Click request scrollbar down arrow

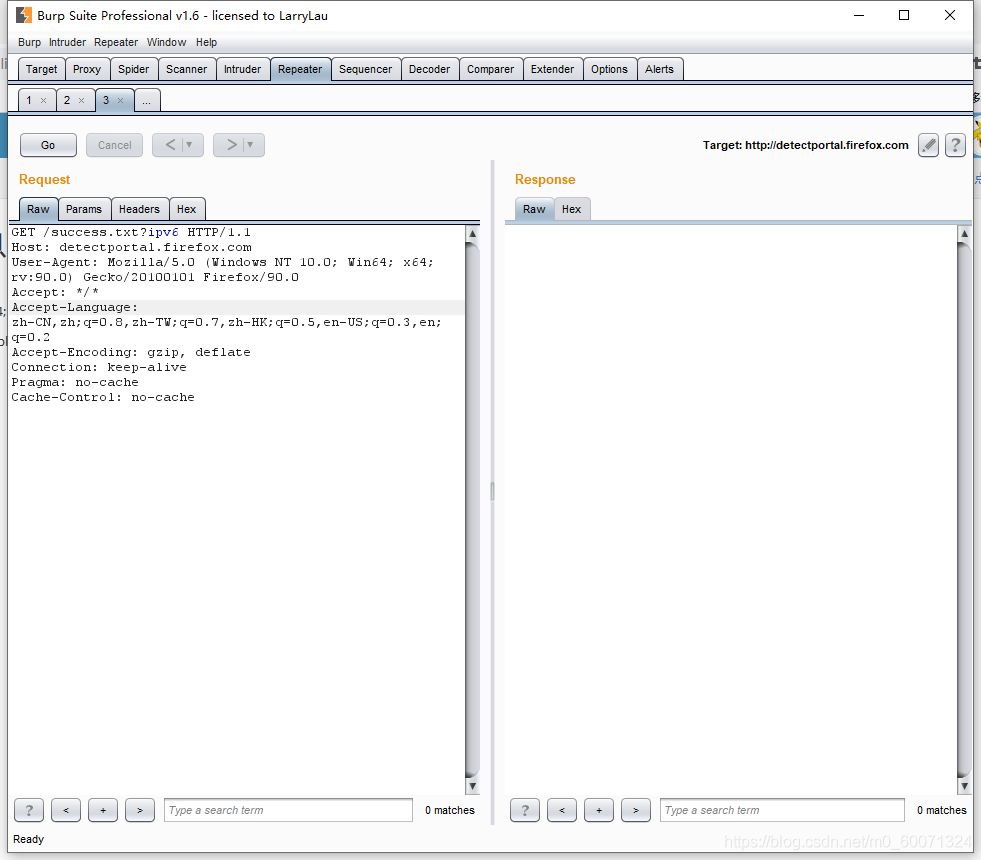pyautogui.click(x=473, y=786)
